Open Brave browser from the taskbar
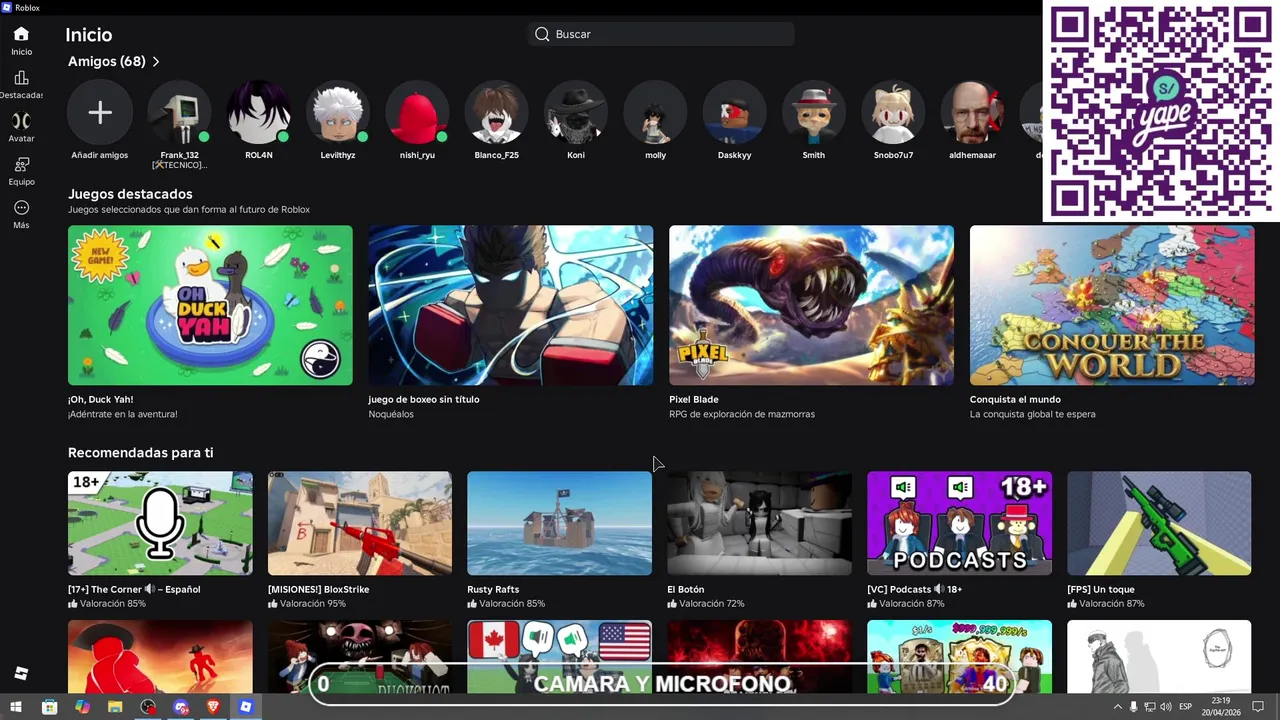Viewport: 1280px width, 720px height. (x=213, y=707)
